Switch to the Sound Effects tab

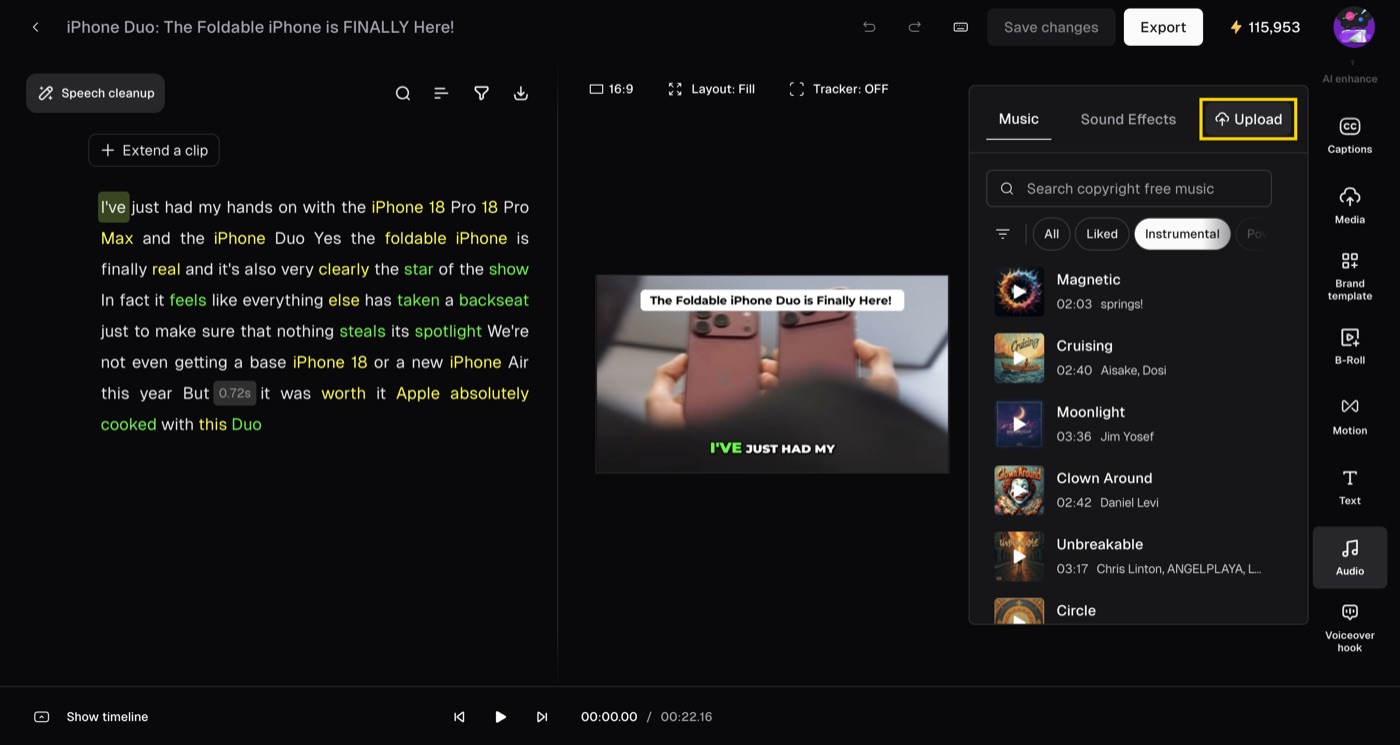click(x=1128, y=119)
